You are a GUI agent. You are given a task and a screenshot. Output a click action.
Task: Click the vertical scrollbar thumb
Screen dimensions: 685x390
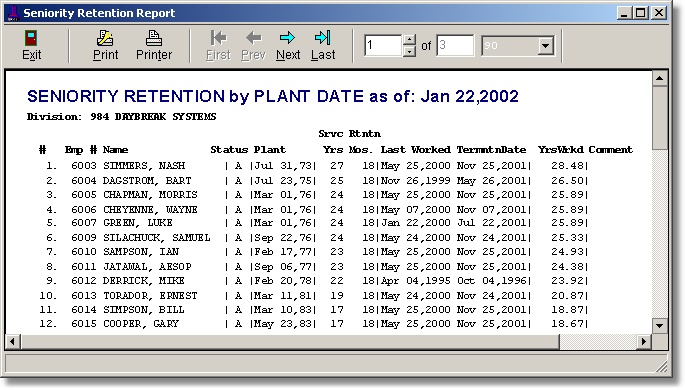659,118
